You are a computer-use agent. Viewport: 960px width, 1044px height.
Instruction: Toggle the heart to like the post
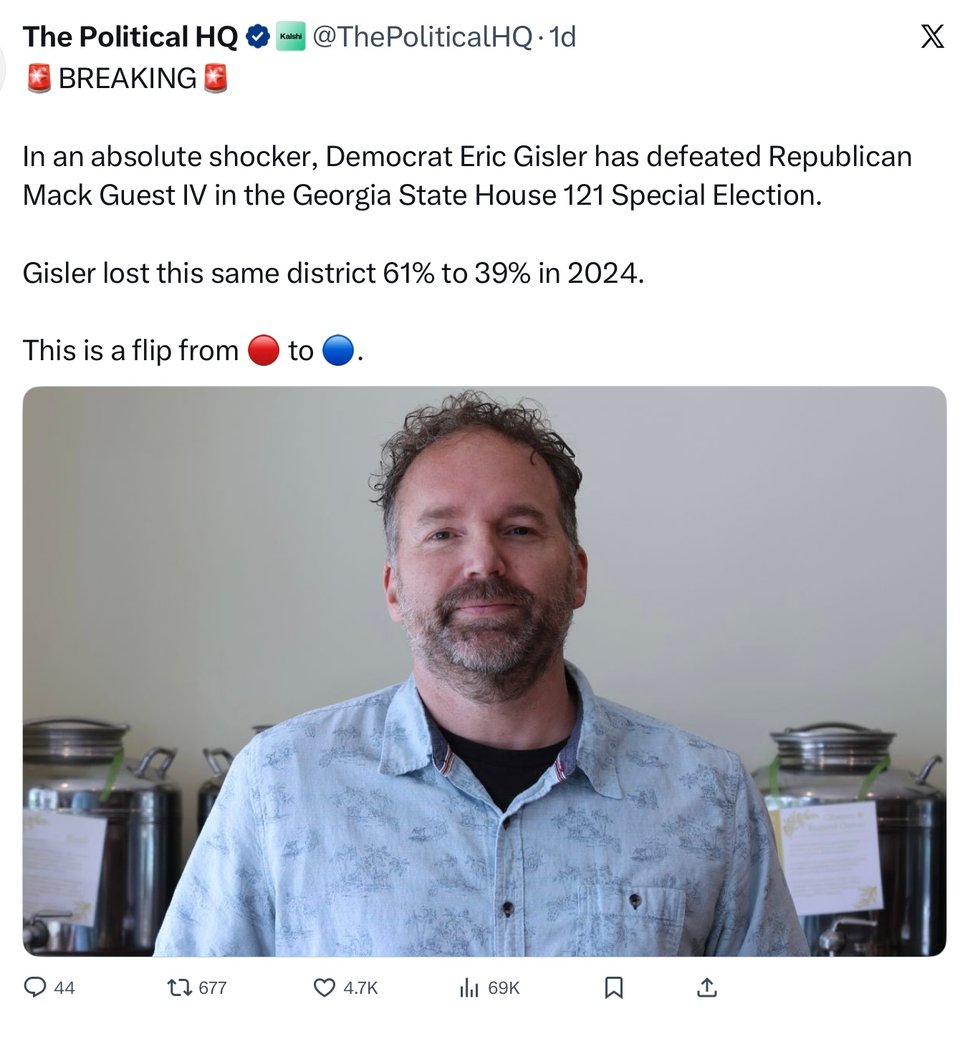point(323,987)
